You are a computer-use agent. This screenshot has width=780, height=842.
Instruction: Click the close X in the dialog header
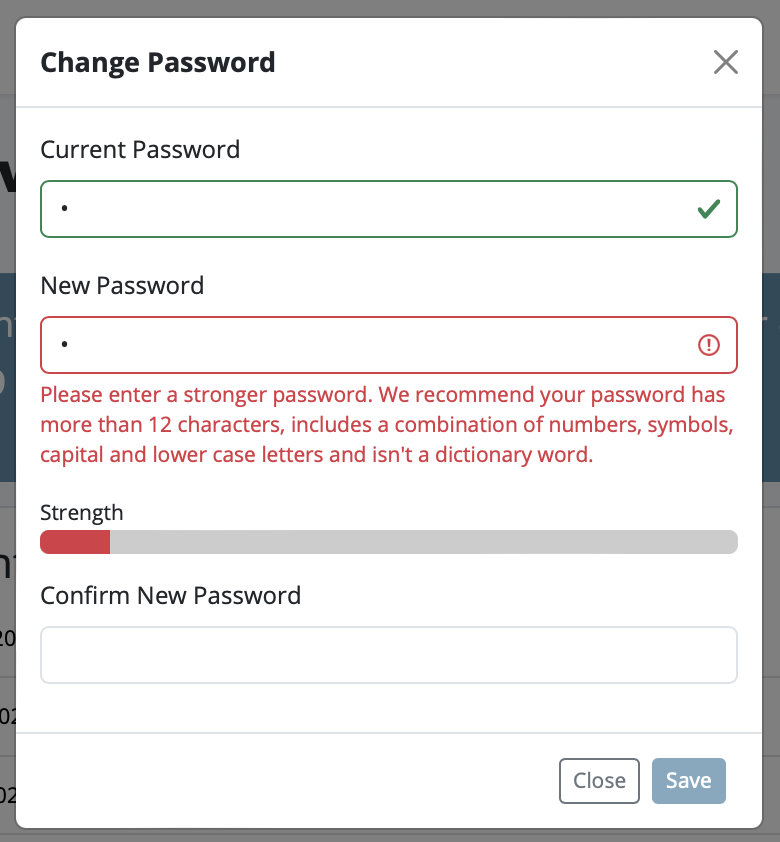coord(726,62)
